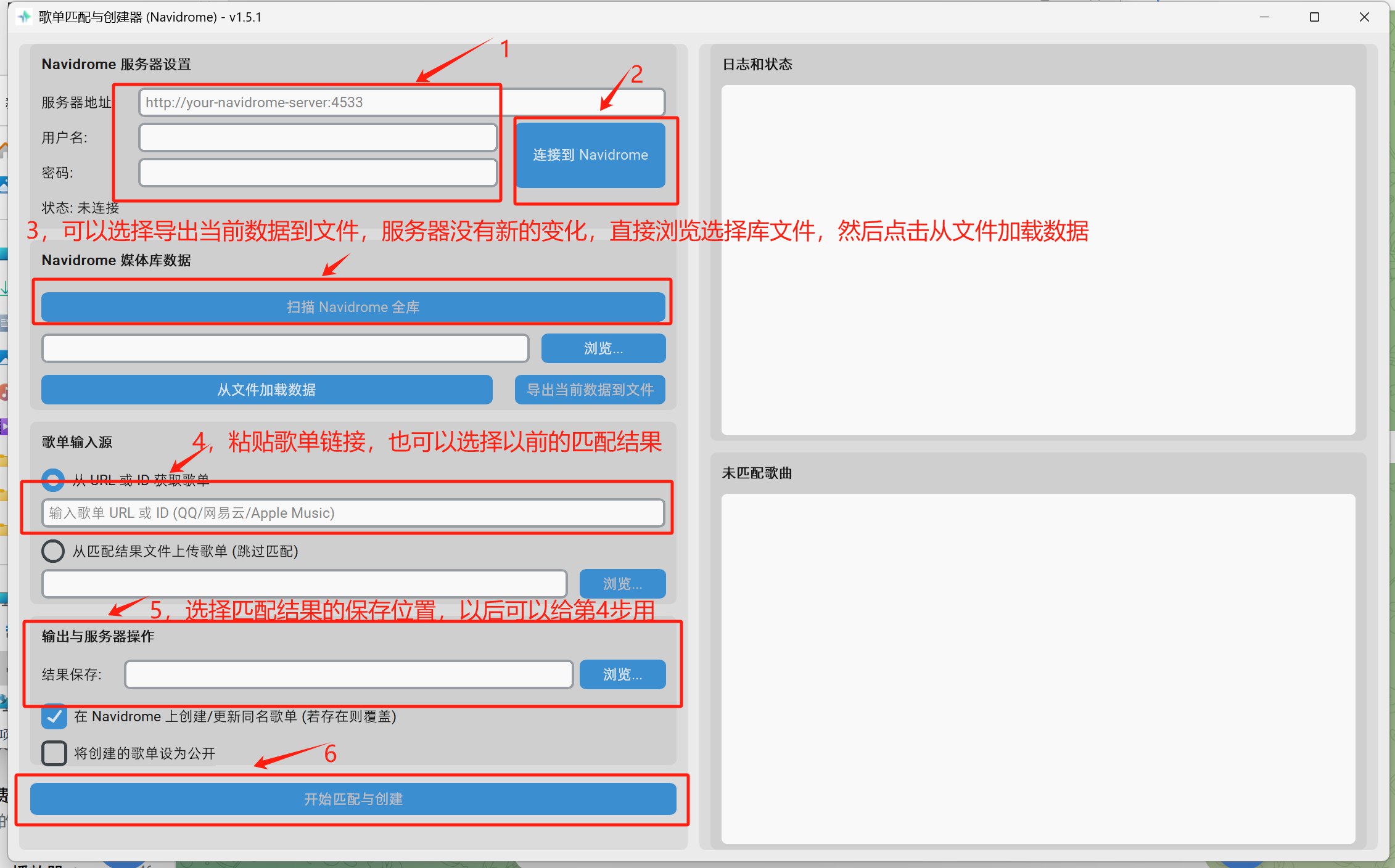The width and height of the screenshot is (1395, 868).
Task: Browse for match result file to upload
Action: click(622, 583)
